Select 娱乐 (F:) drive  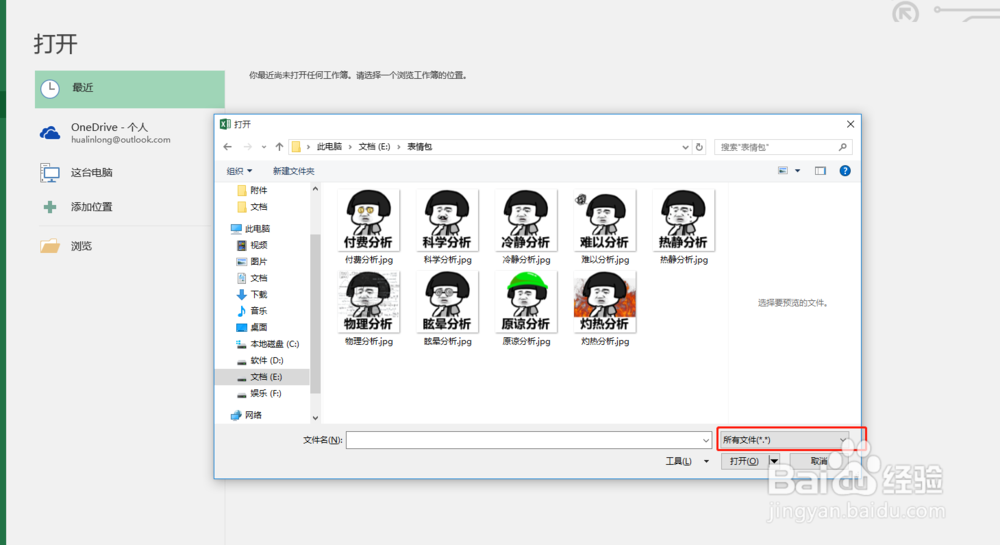[260, 394]
